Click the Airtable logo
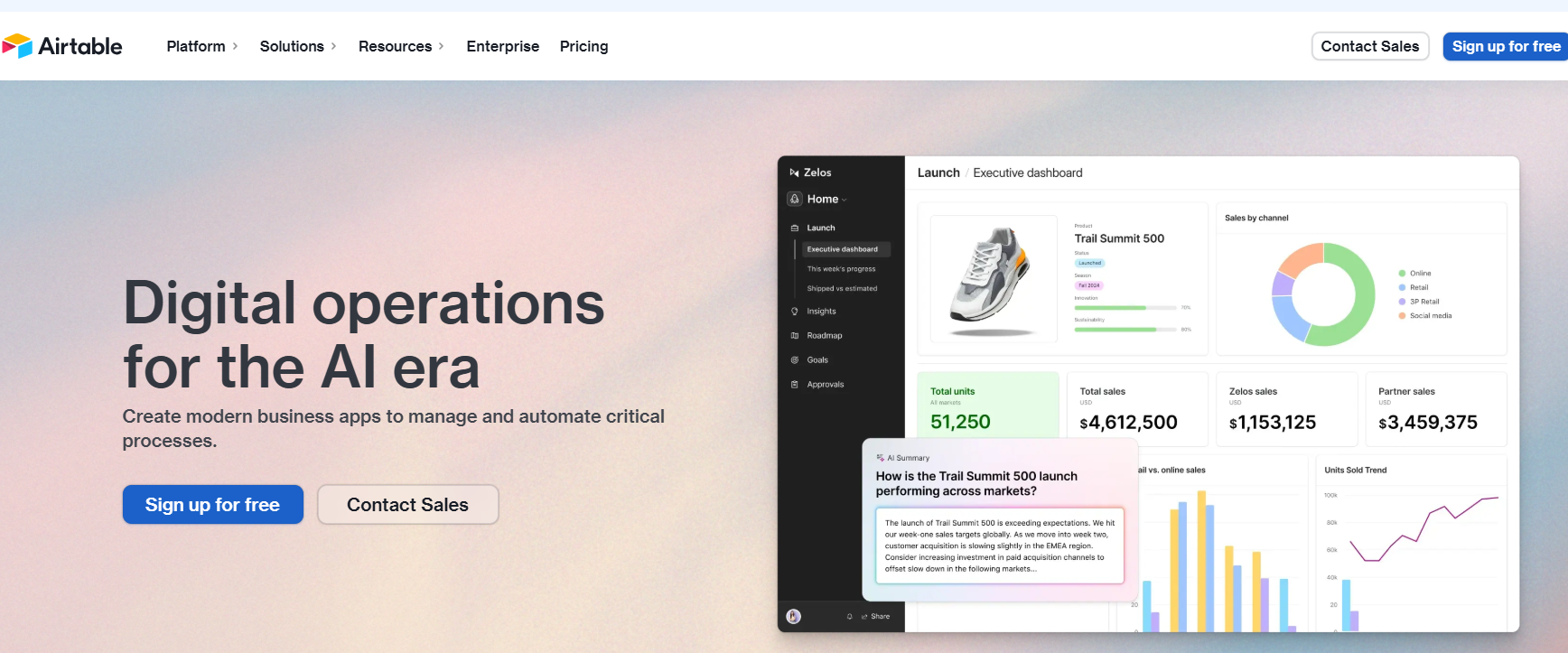The image size is (1568, 653). point(61,46)
